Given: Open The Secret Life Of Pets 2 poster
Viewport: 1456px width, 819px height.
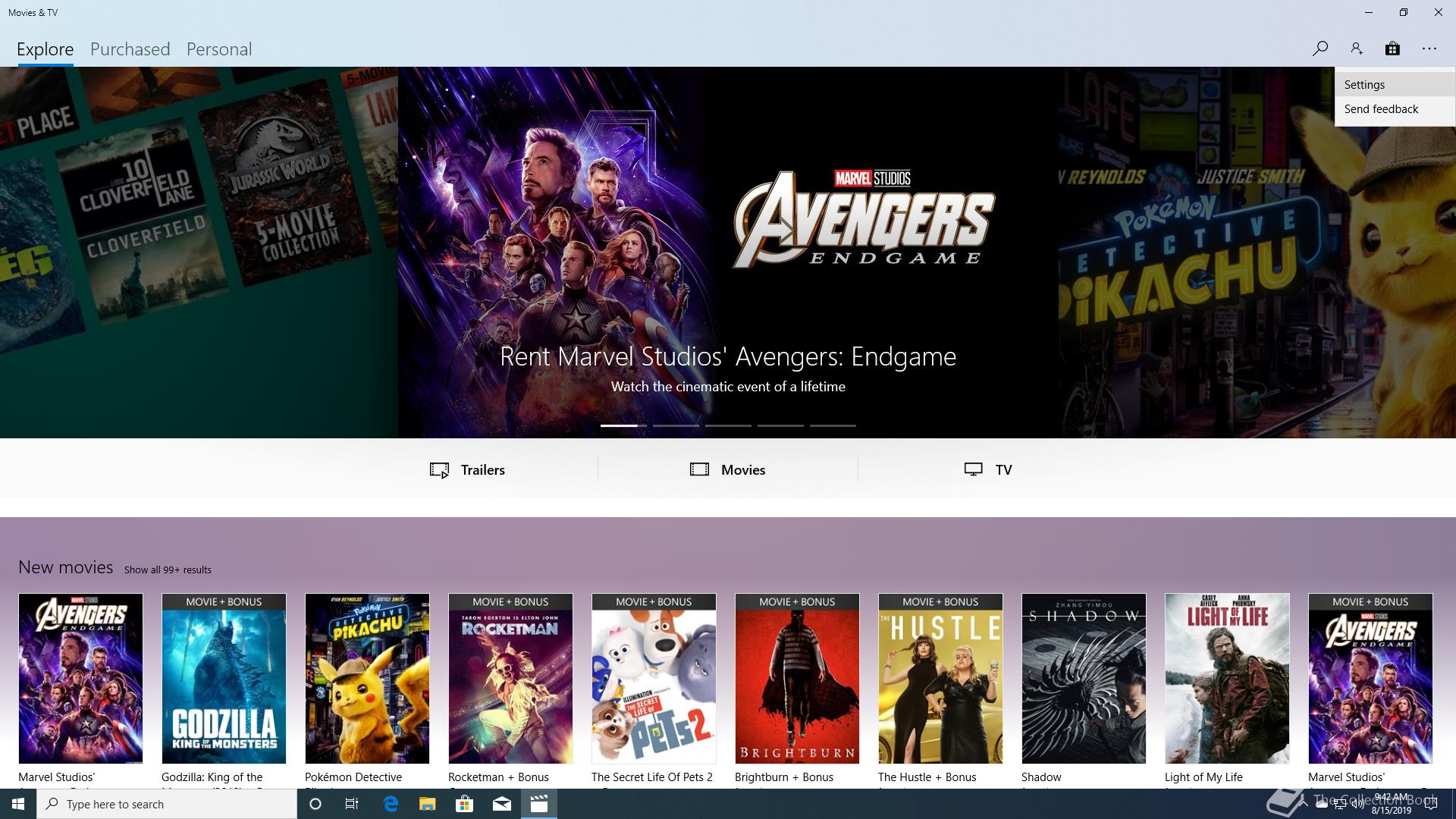Looking at the screenshot, I should click(x=654, y=678).
